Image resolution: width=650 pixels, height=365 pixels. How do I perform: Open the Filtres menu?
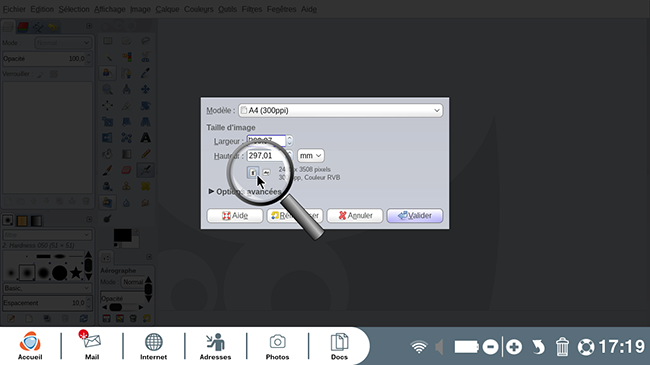pos(252,9)
